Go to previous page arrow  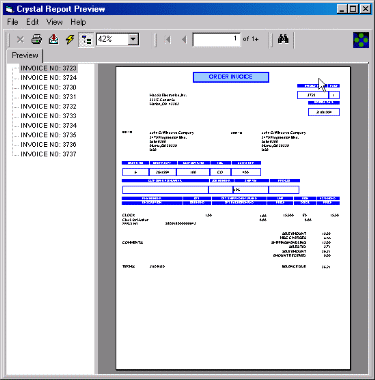click(184, 40)
